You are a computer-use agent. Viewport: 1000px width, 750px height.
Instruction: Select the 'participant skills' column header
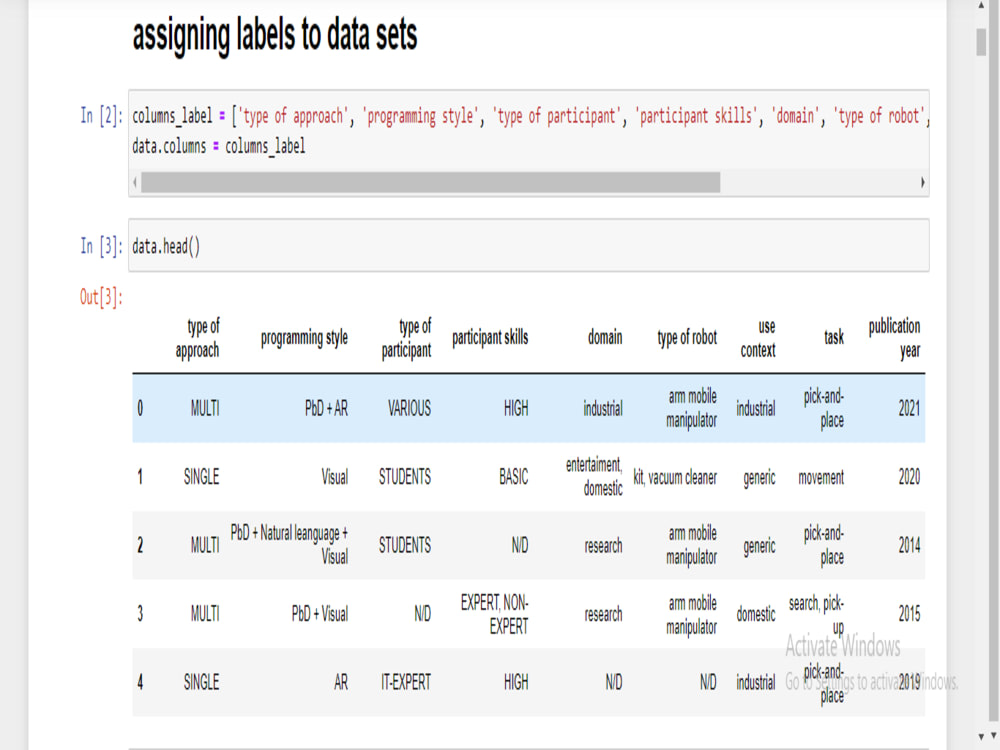490,334
